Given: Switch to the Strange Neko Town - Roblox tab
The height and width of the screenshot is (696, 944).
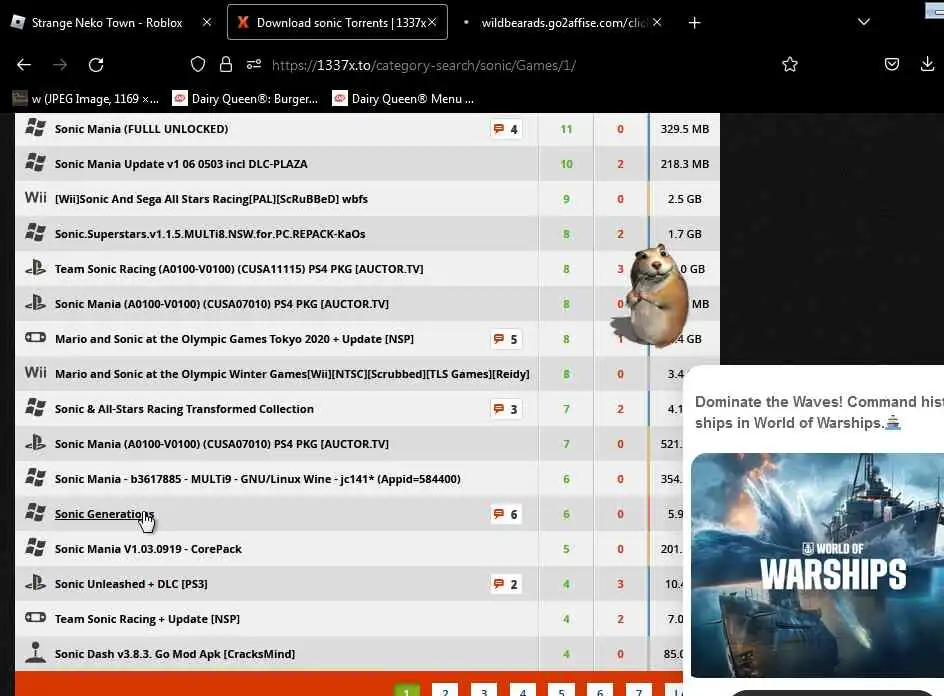Looking at the screenshot, I should pos(107,22).
